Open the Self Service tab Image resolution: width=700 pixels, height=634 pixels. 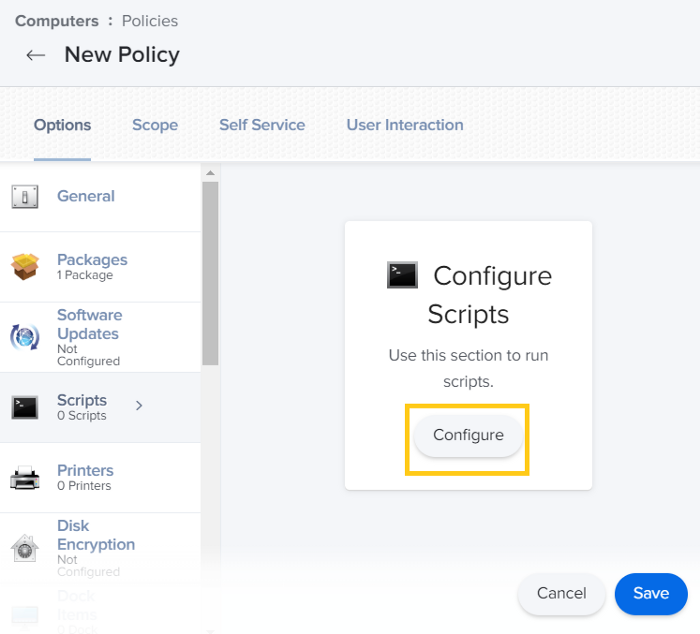[262, 125]
